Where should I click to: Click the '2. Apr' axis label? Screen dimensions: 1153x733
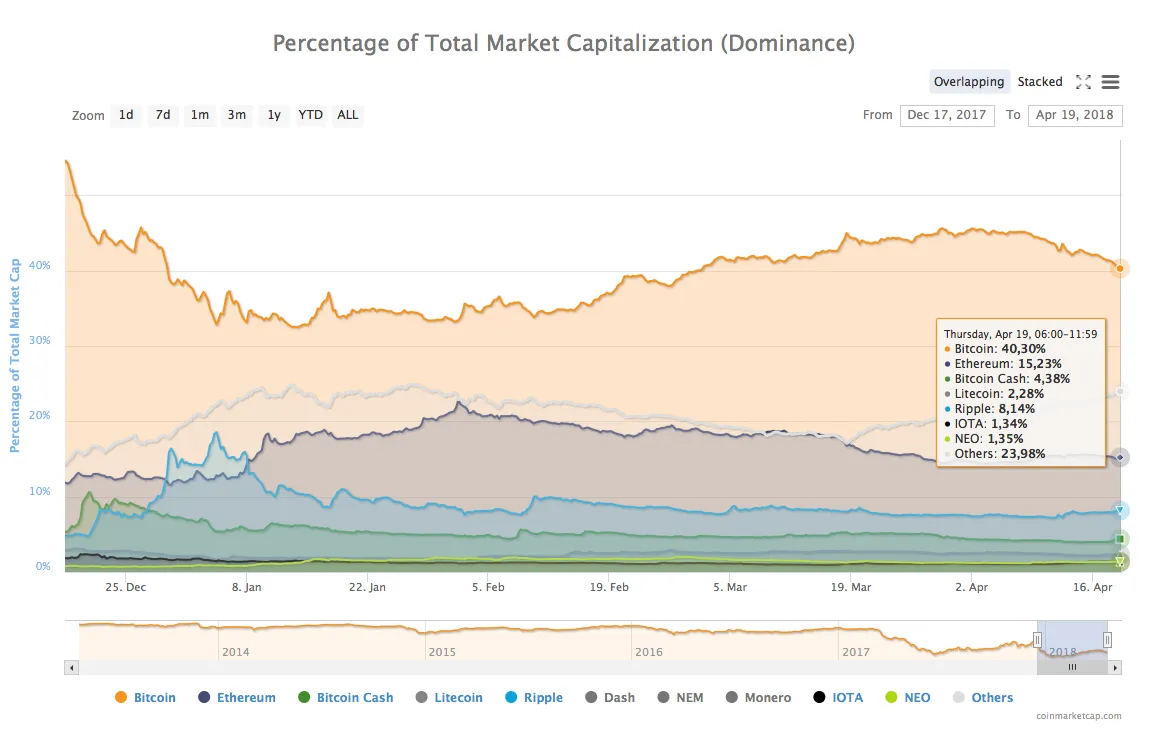pos(971,587)
